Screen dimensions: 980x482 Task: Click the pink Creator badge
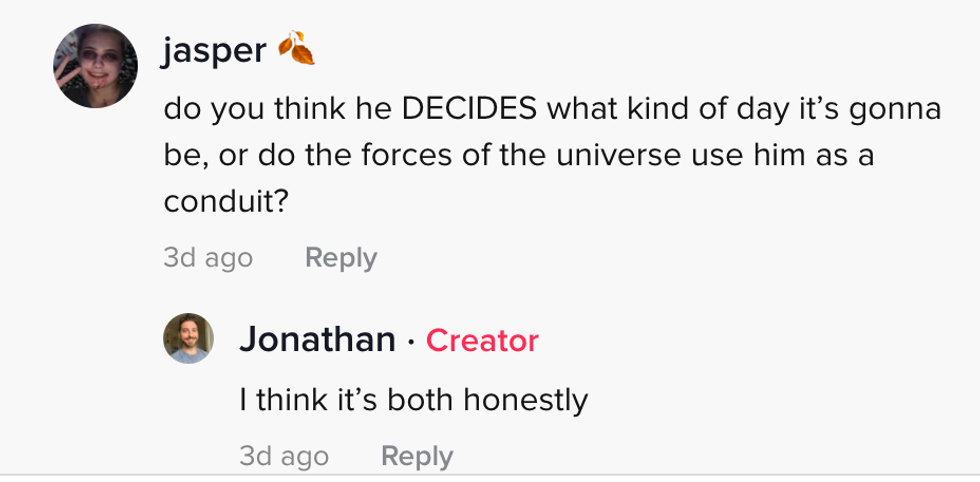tap(482, 341)
